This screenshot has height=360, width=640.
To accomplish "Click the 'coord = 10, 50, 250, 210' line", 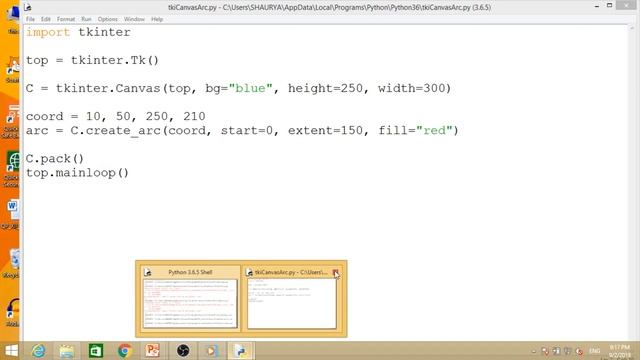I will click(116, 116).
